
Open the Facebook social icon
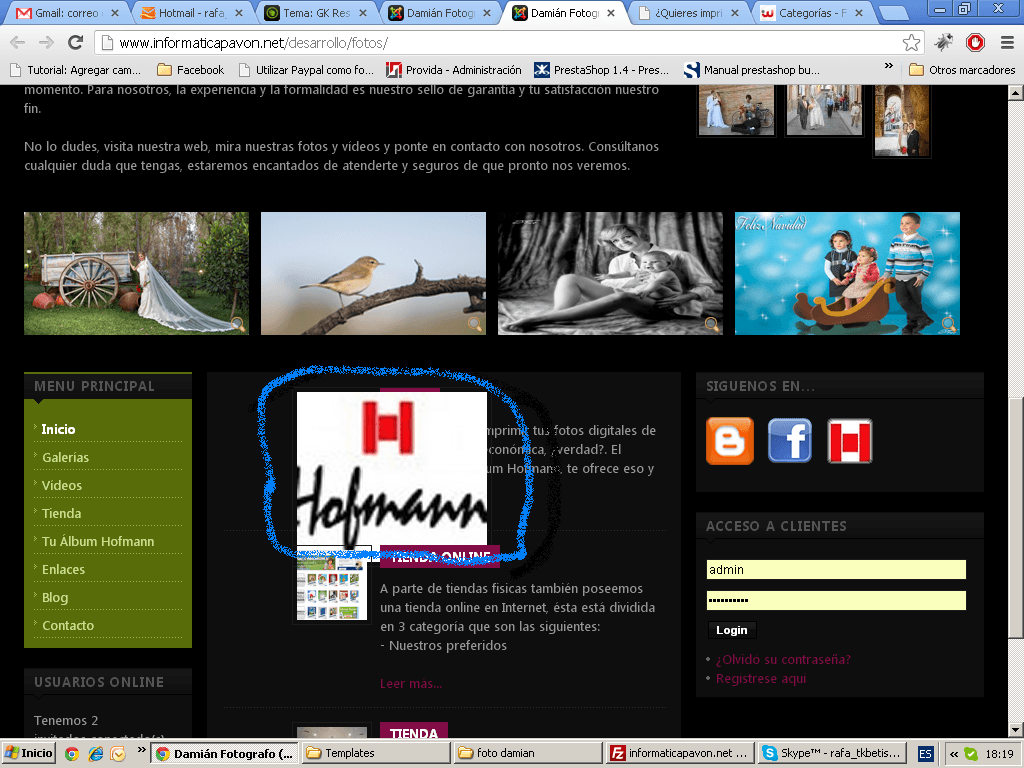(790, 441)
